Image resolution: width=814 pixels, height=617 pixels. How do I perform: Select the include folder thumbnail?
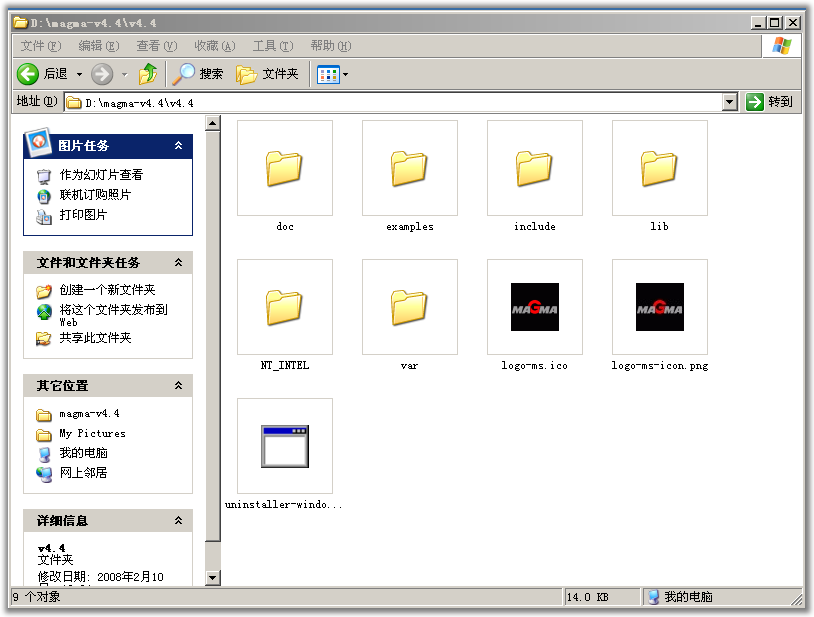pos(535,168)
